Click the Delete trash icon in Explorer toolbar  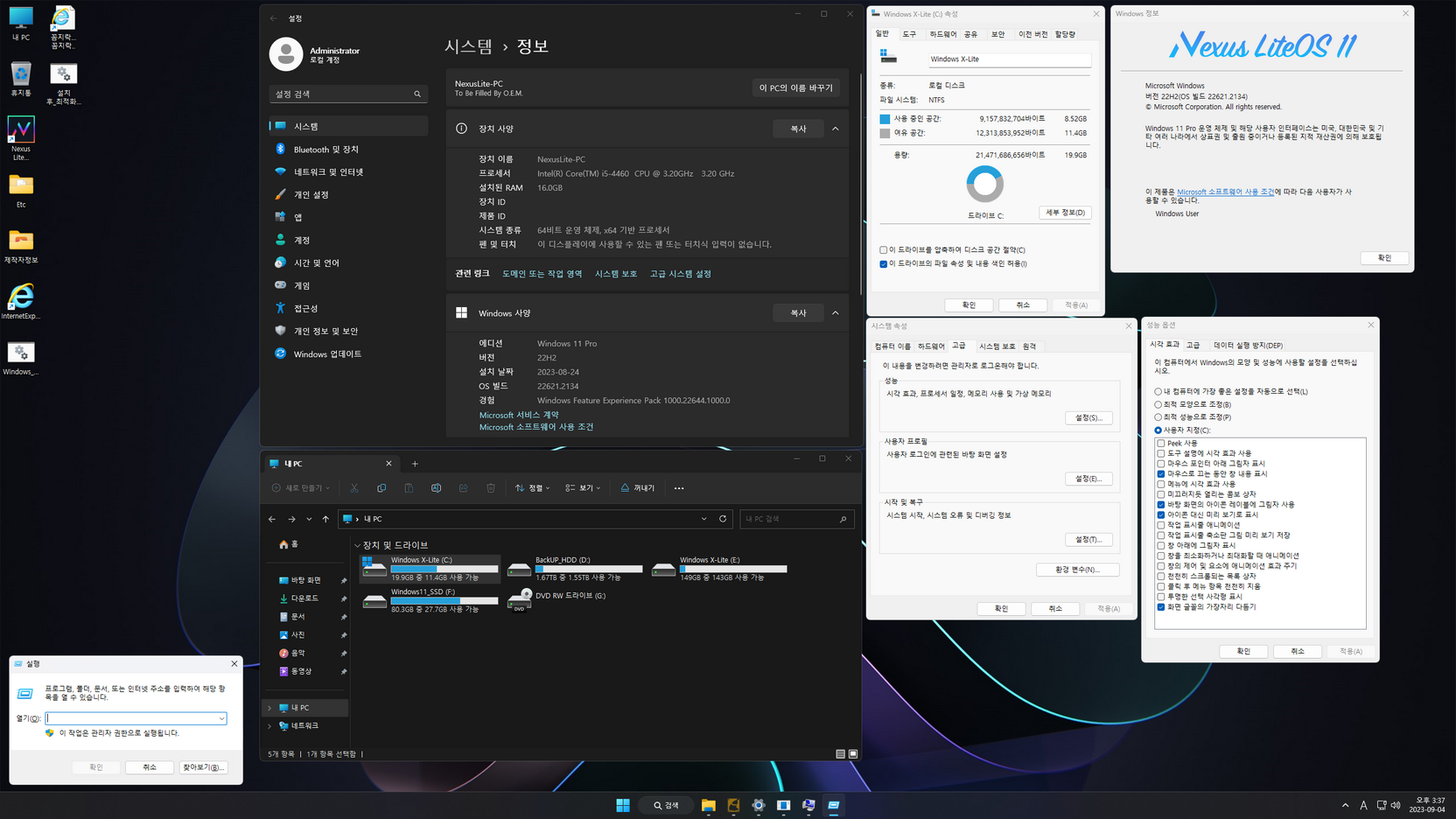click(x=491, y=488)
